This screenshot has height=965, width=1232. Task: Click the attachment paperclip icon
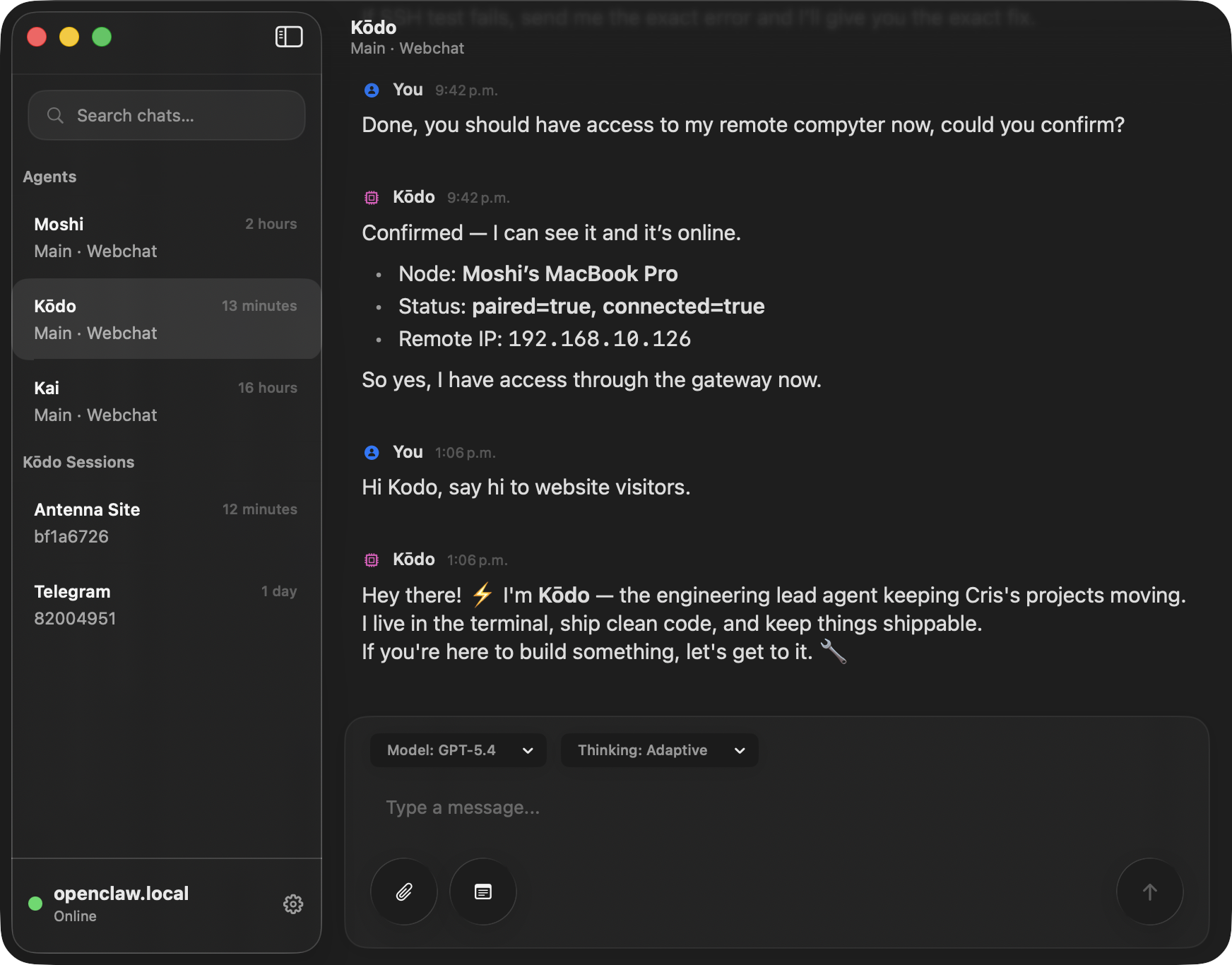coord(403,892)
